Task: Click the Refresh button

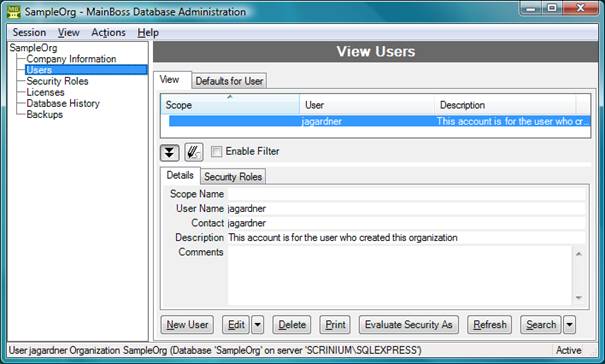Action: (490, 325)
